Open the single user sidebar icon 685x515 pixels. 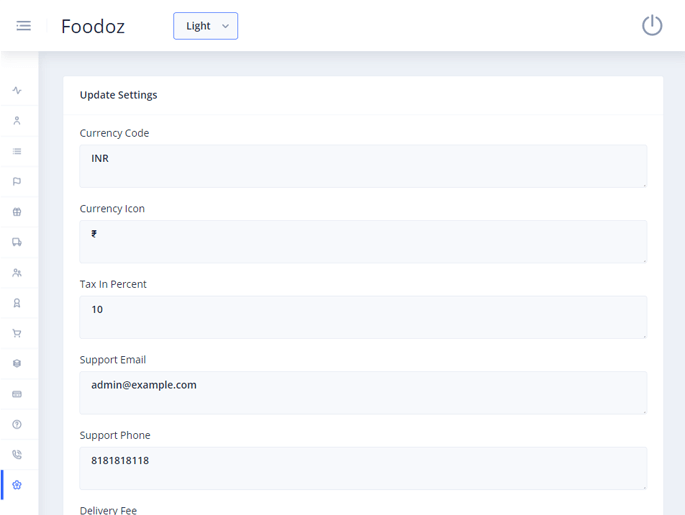coord(17,121)
